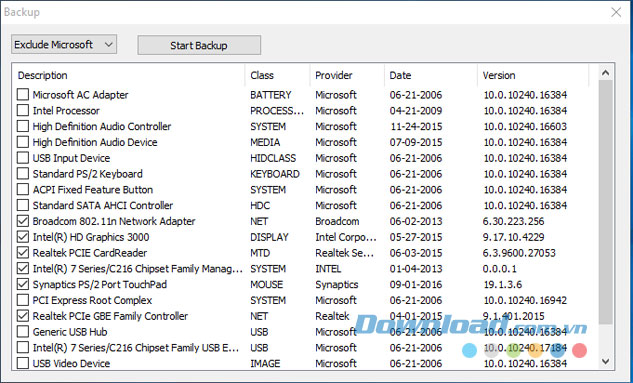633x383 pixels.
Task: Click Synaptics PS/2 Port TouchPad text
Action: [x=100, y=285]
